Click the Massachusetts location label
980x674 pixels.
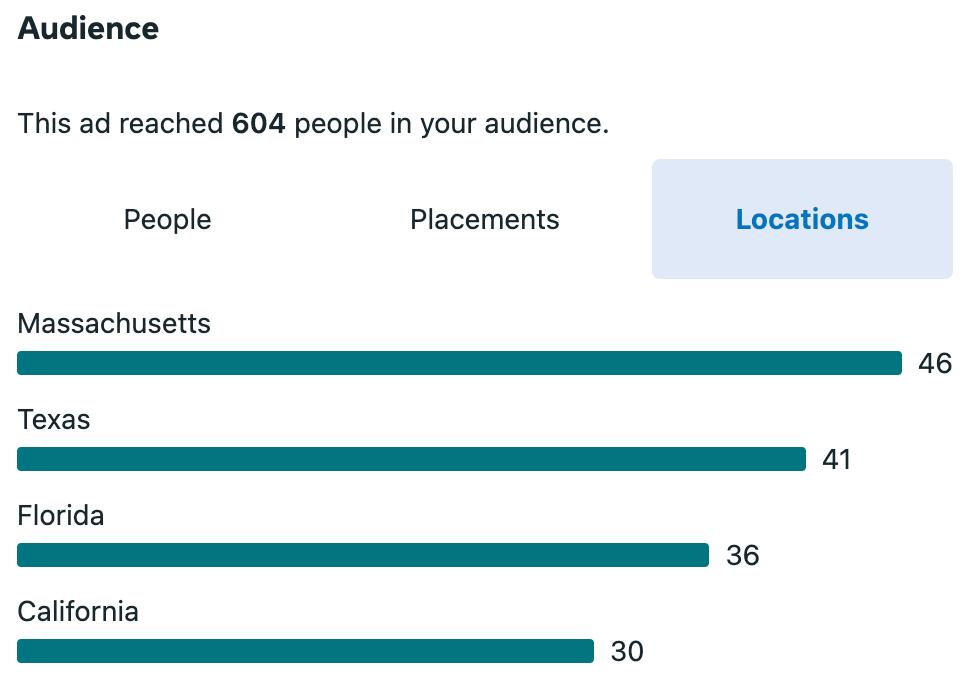[x=114, y=324]
